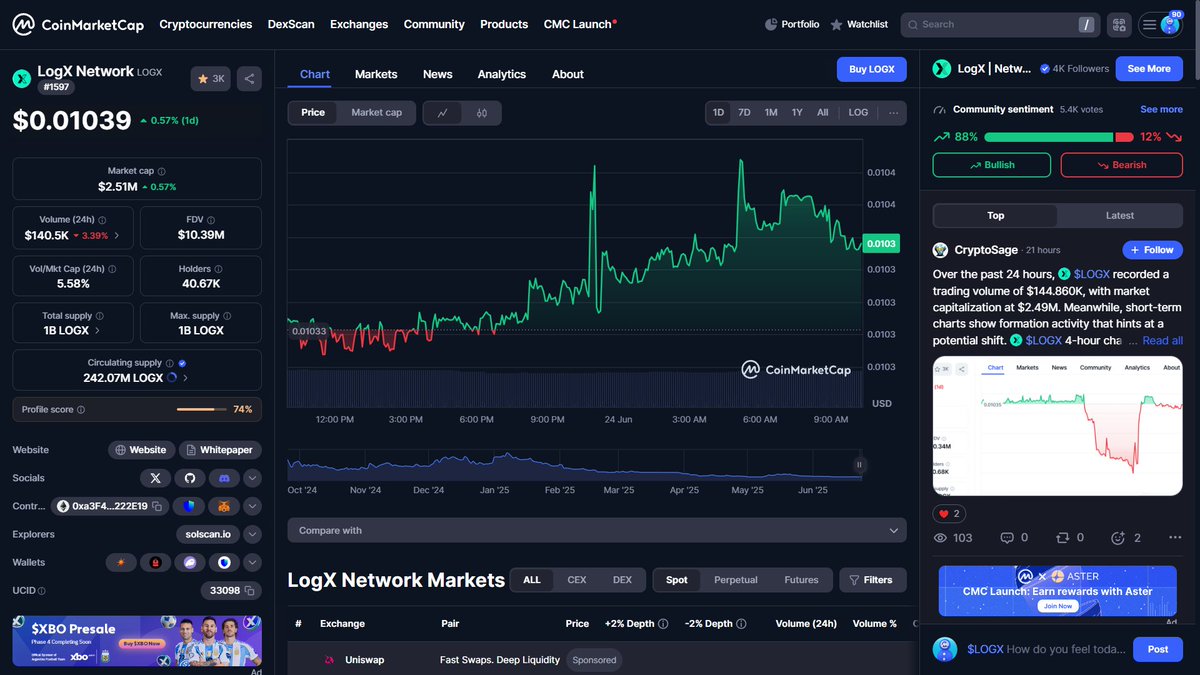Switch to line chart icon
Image resolution: width=1200 pixels, height=675 pixels.
point(442,113)
